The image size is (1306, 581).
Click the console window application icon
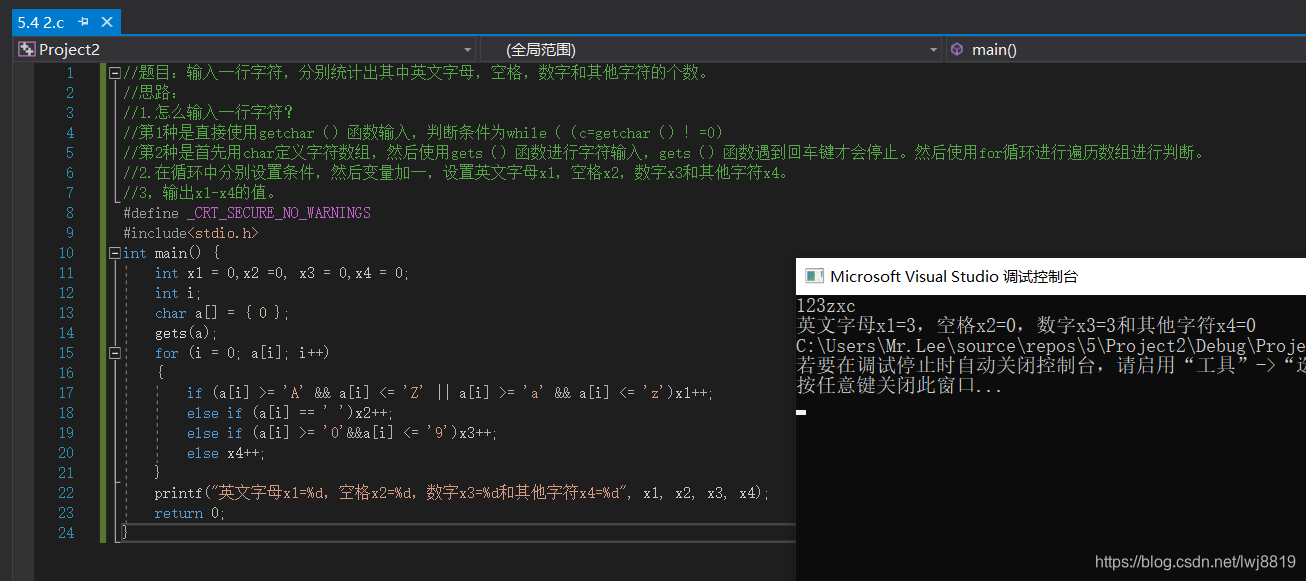[814, 276]
